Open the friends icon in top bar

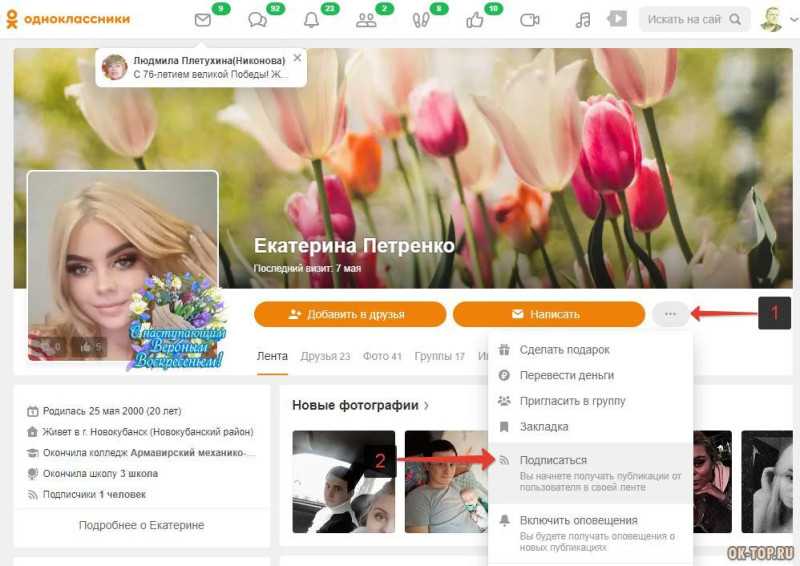pyautogui.click(x=366, y=20)
